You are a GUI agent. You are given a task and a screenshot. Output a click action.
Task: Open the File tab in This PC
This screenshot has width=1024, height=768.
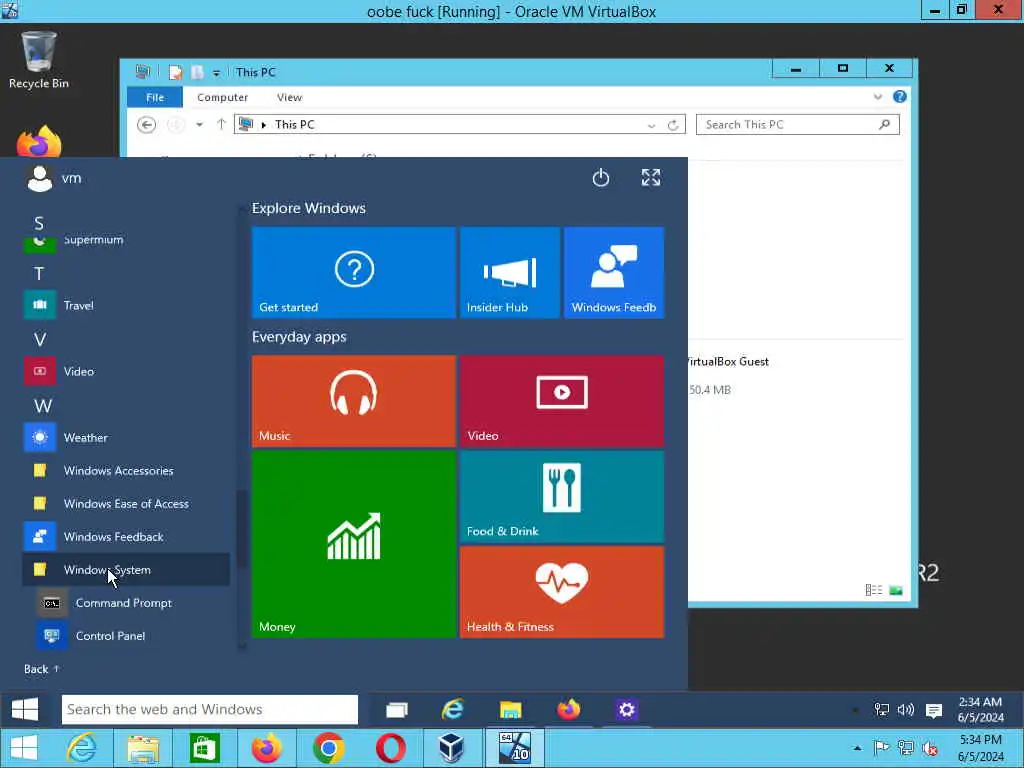point(155,97)
